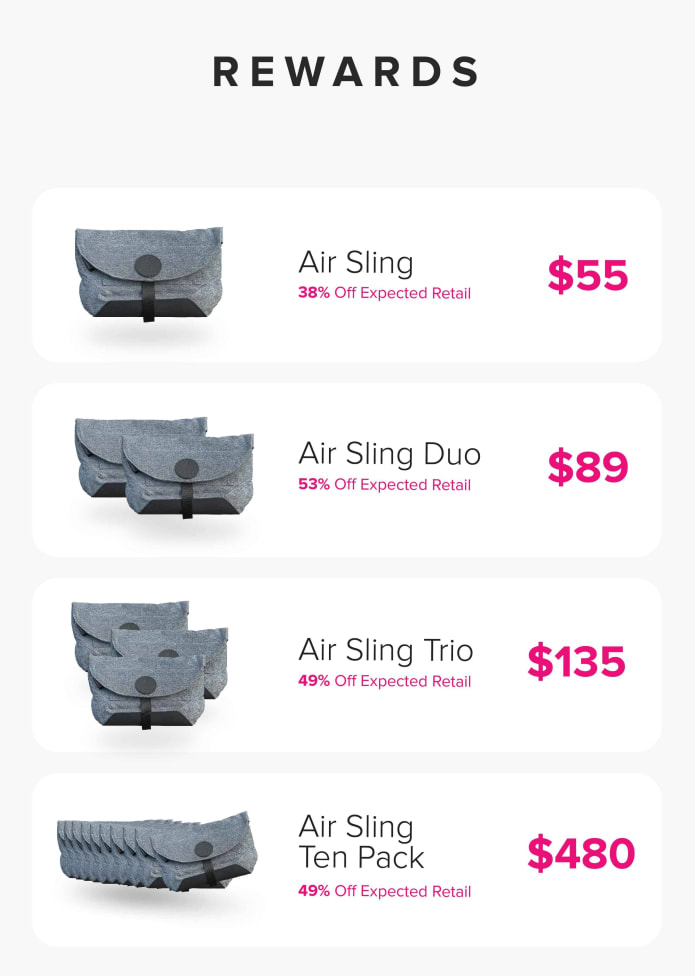Select the Air Sling Trio title
Screen dimensions: 695x976
pos(386,650)
